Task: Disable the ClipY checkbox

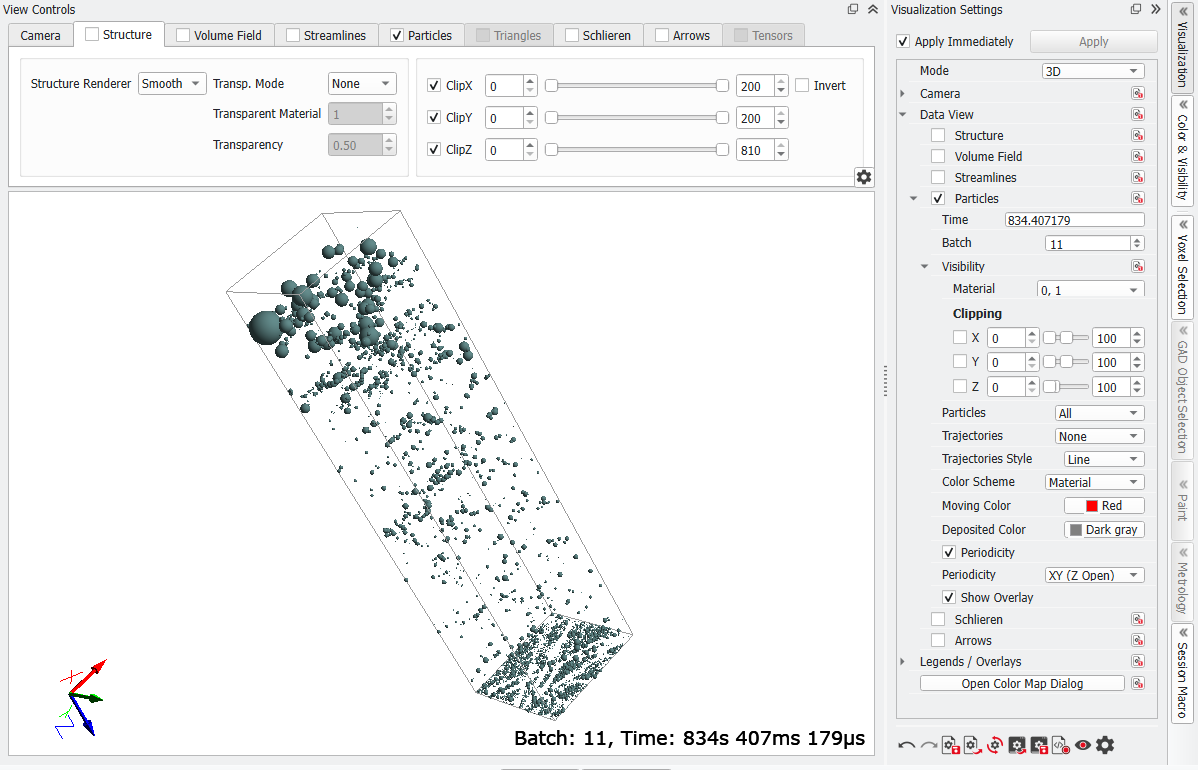Action: tap(434, 118)
